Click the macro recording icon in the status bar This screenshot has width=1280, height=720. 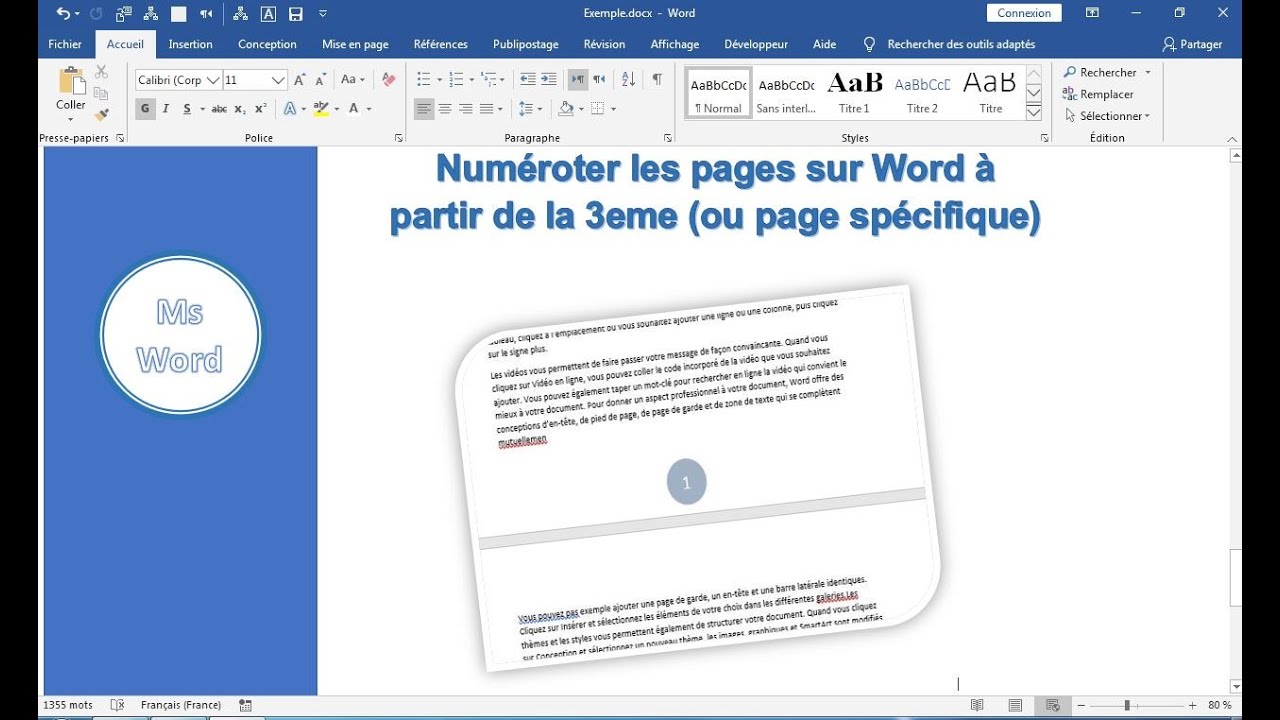[x=246, y=706]
